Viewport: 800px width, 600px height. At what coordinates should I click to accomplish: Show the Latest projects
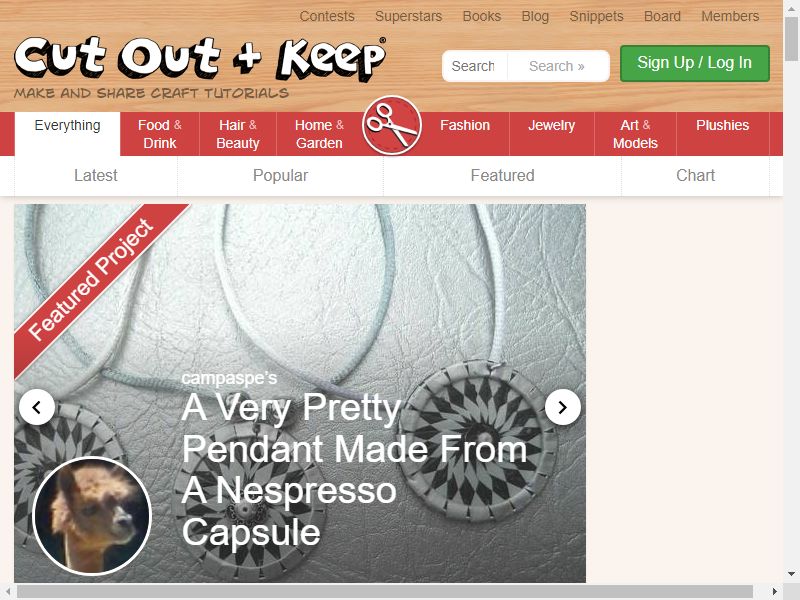click(96, 176)
